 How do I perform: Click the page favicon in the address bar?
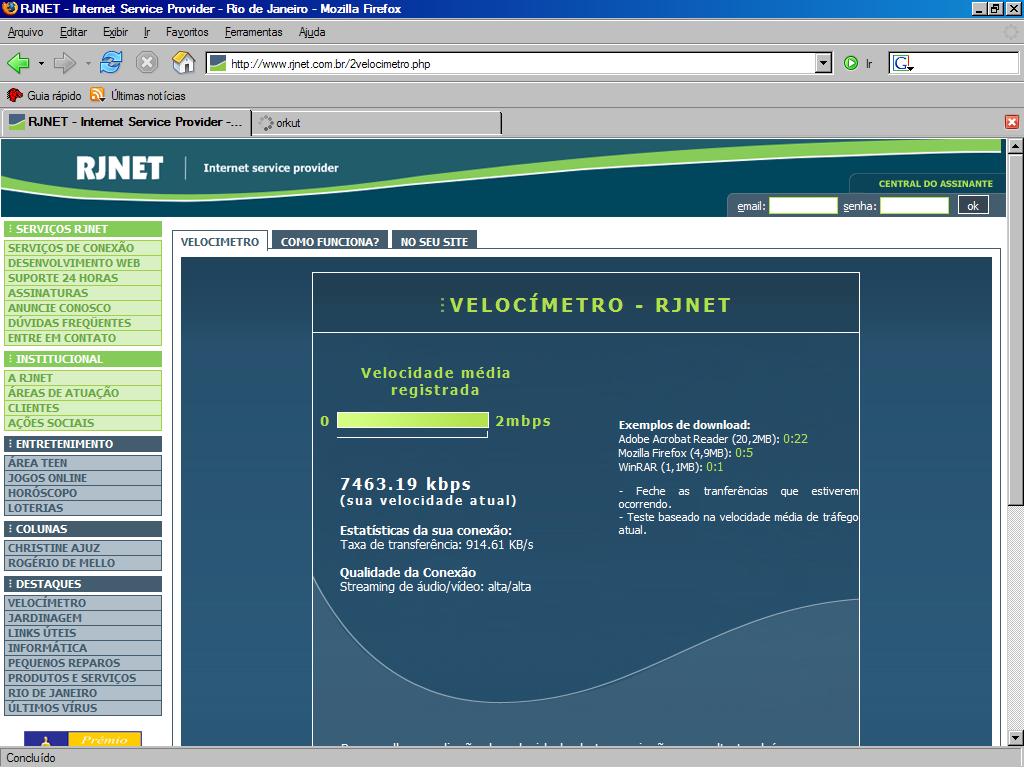pyautogui.click(x=218, y=63)
